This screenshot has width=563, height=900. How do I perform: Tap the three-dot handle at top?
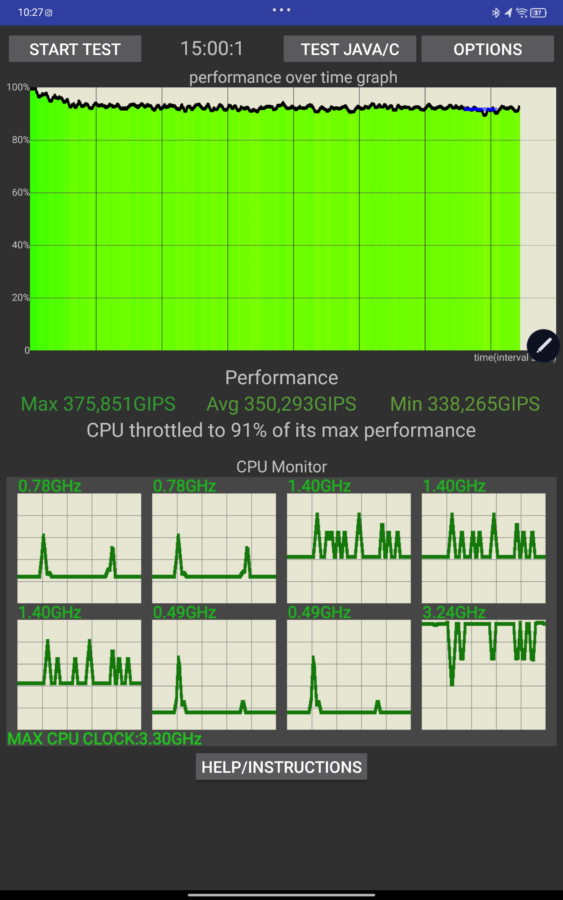click(281, 10)
